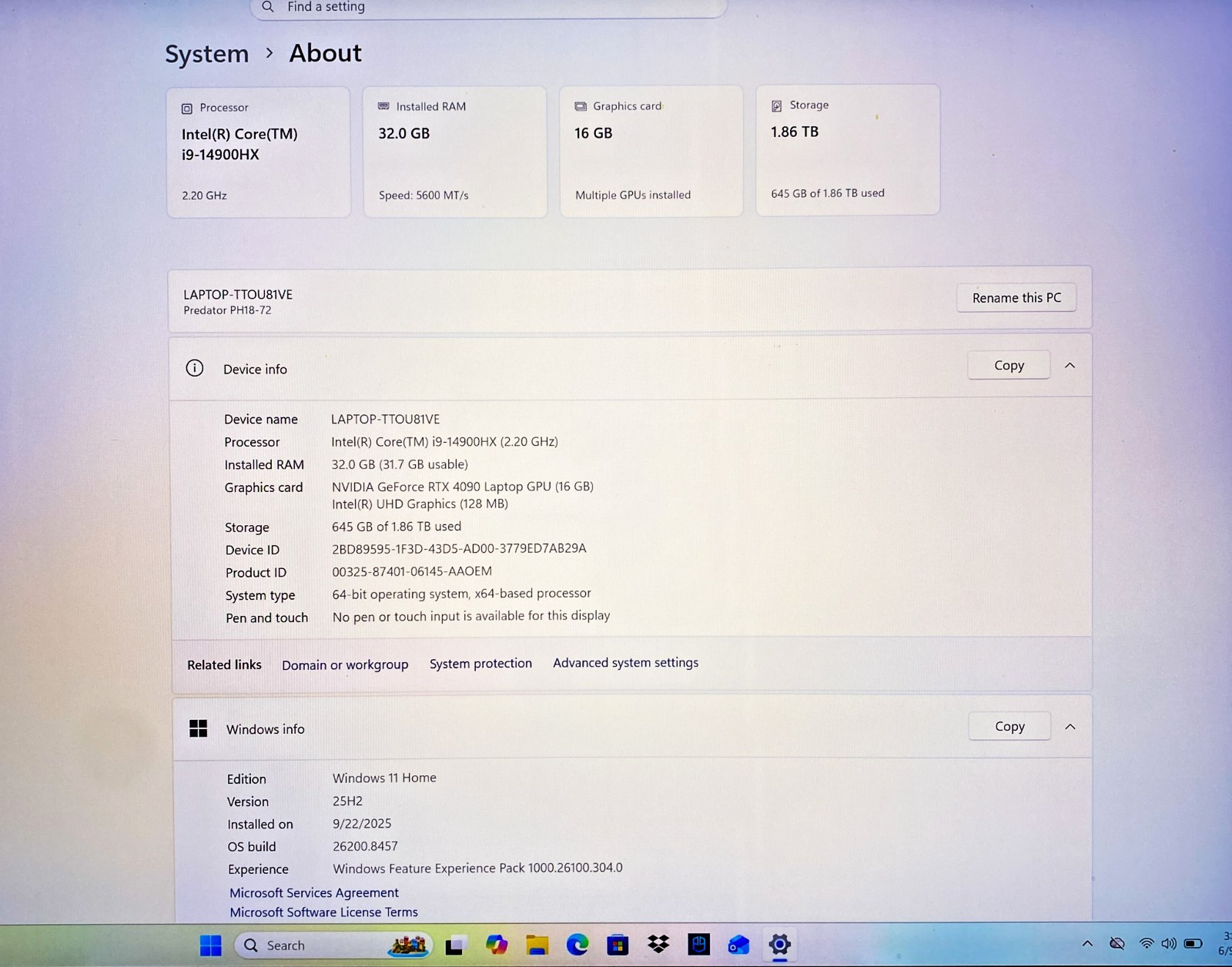Click the Graphics card icon
Image resolution: width=1232 pixels, height=967 pixels.
pos(581,106)
